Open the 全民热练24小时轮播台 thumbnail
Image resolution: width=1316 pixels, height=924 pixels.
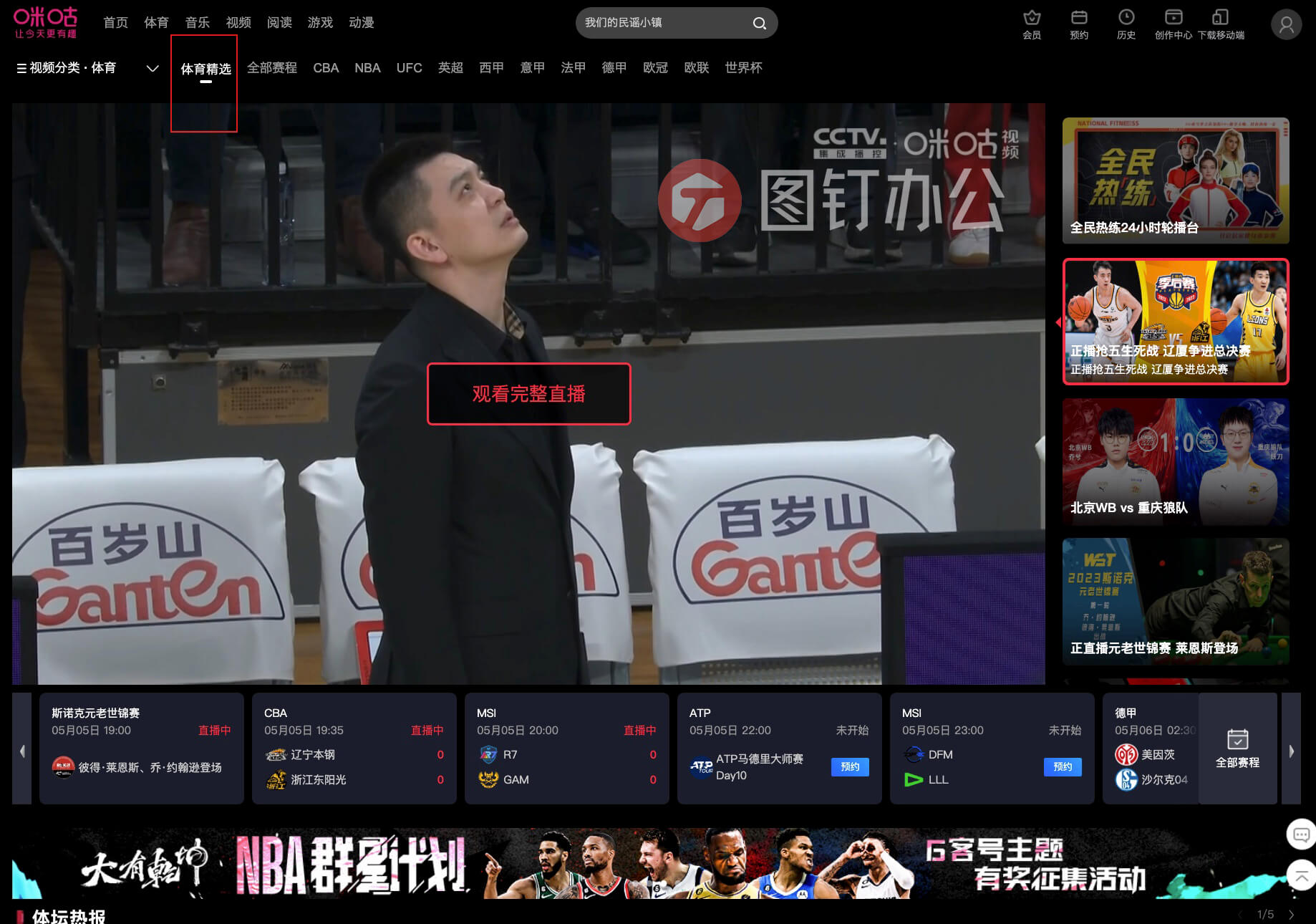click(x=1176, y=181)
